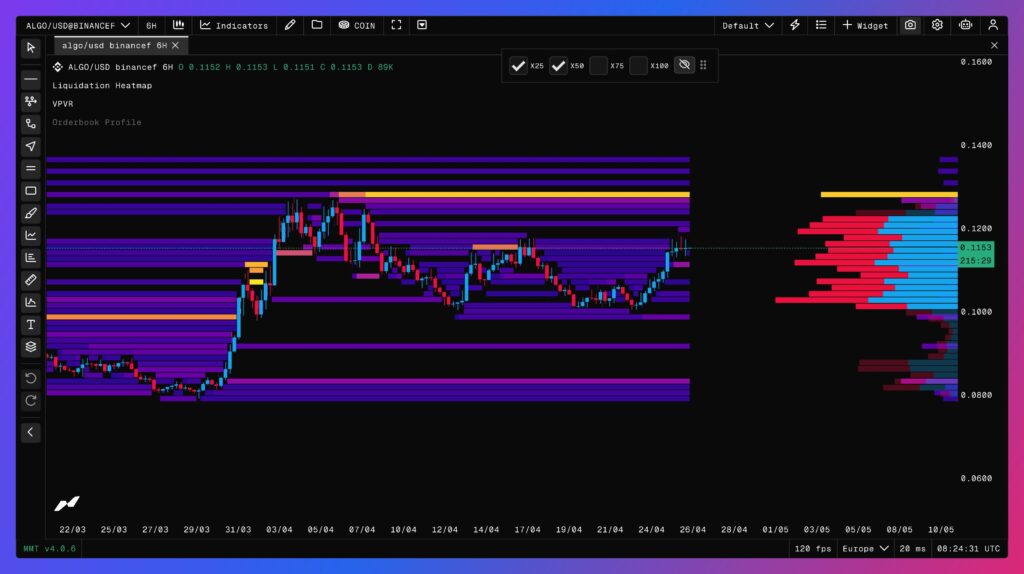Screen dimensions: 1024x574
Task: Click the add Widget button
Action: tap(865, 25)
